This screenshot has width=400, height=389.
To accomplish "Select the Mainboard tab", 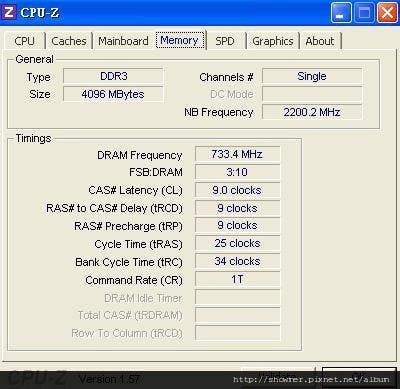I will point(123,41).
